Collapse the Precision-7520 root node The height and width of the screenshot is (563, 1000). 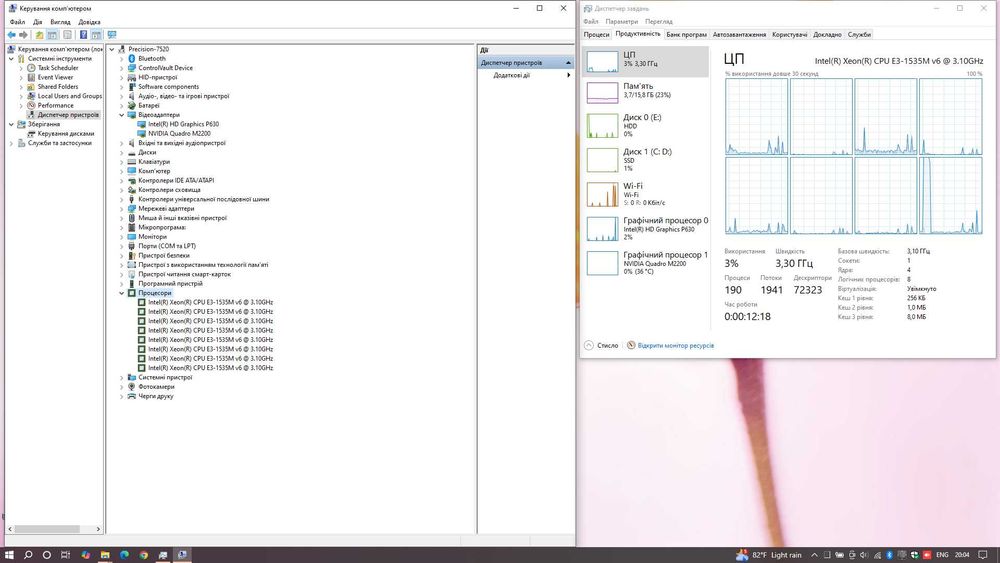(112, 49)
